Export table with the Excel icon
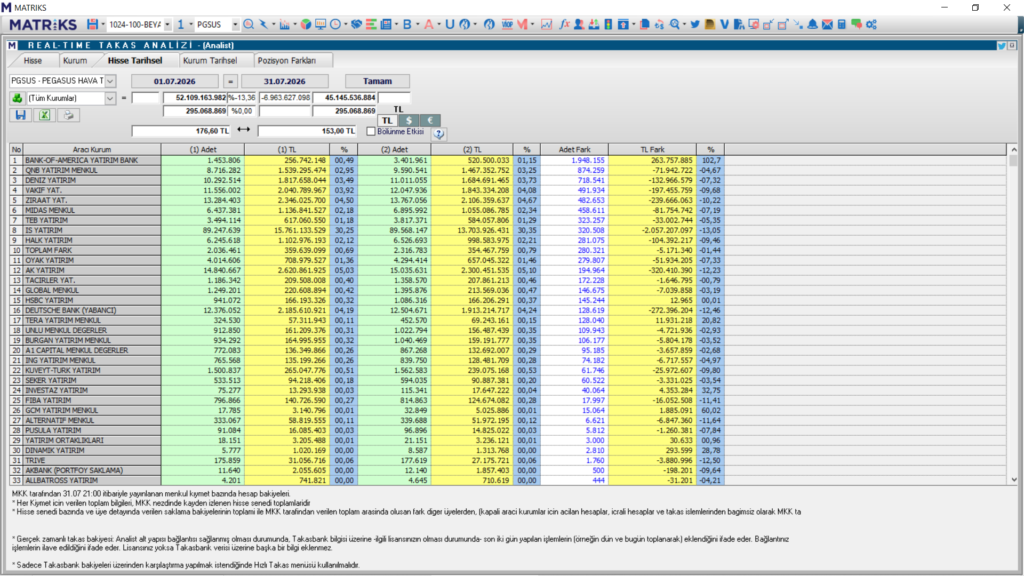The width and height of the screenshot is (1024, 576). click(x=44, y=115)
